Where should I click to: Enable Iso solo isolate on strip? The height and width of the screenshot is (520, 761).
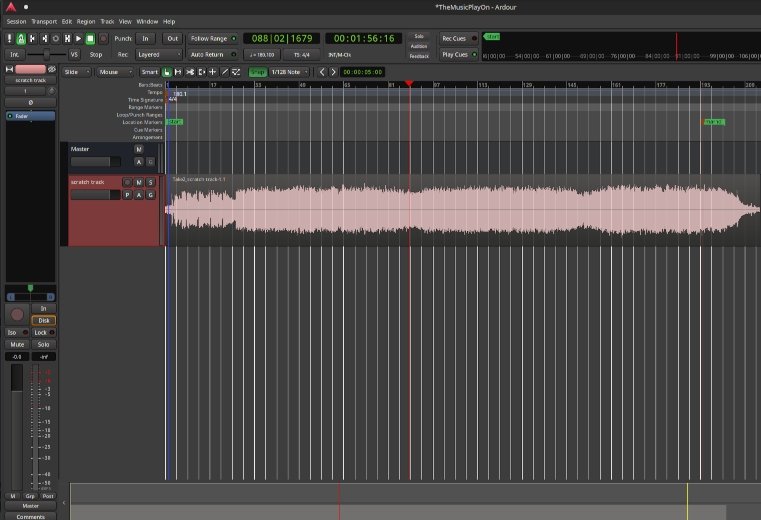point(17,333)
